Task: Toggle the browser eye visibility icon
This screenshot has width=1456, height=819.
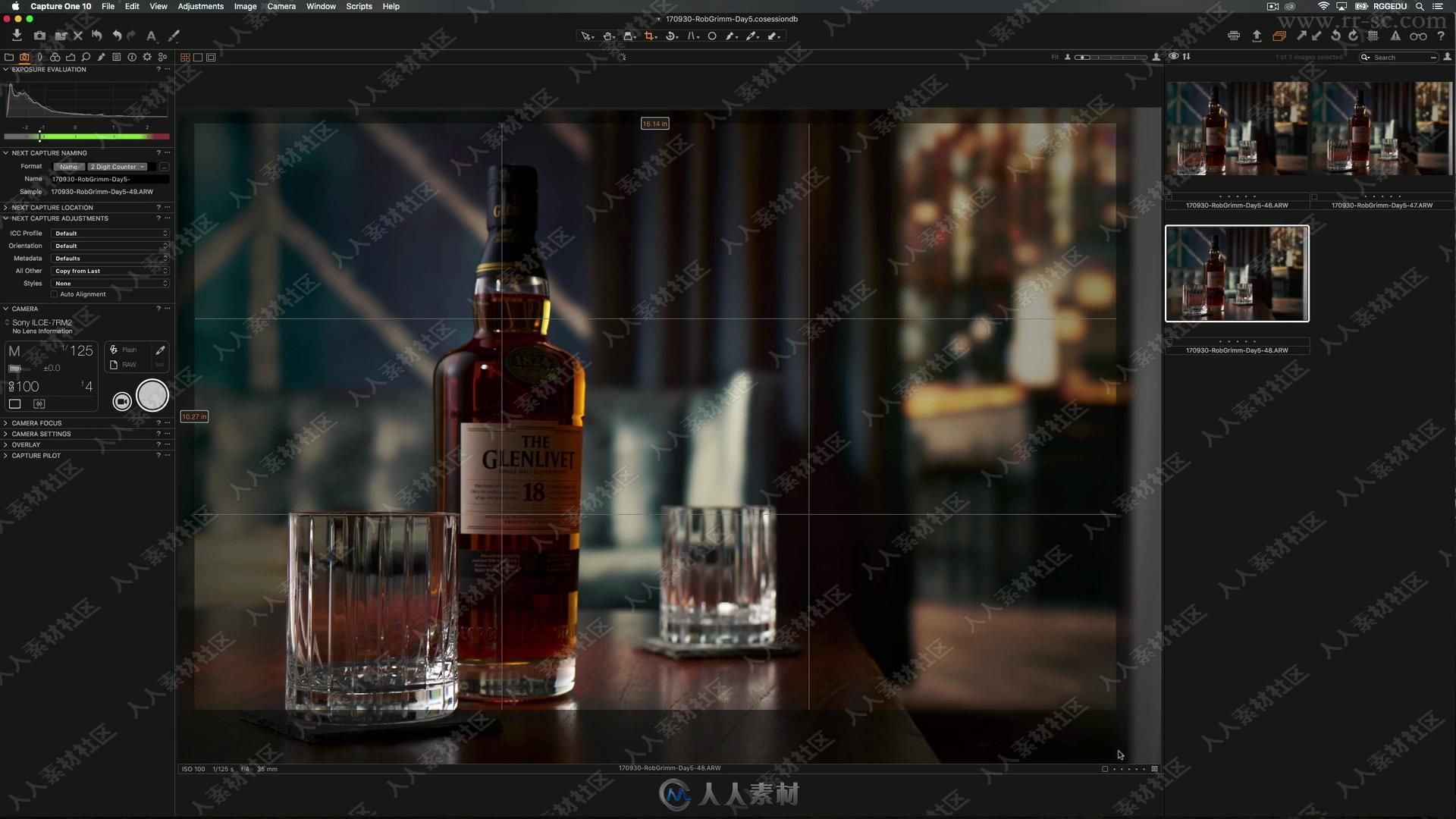Action: (1174, 57)
